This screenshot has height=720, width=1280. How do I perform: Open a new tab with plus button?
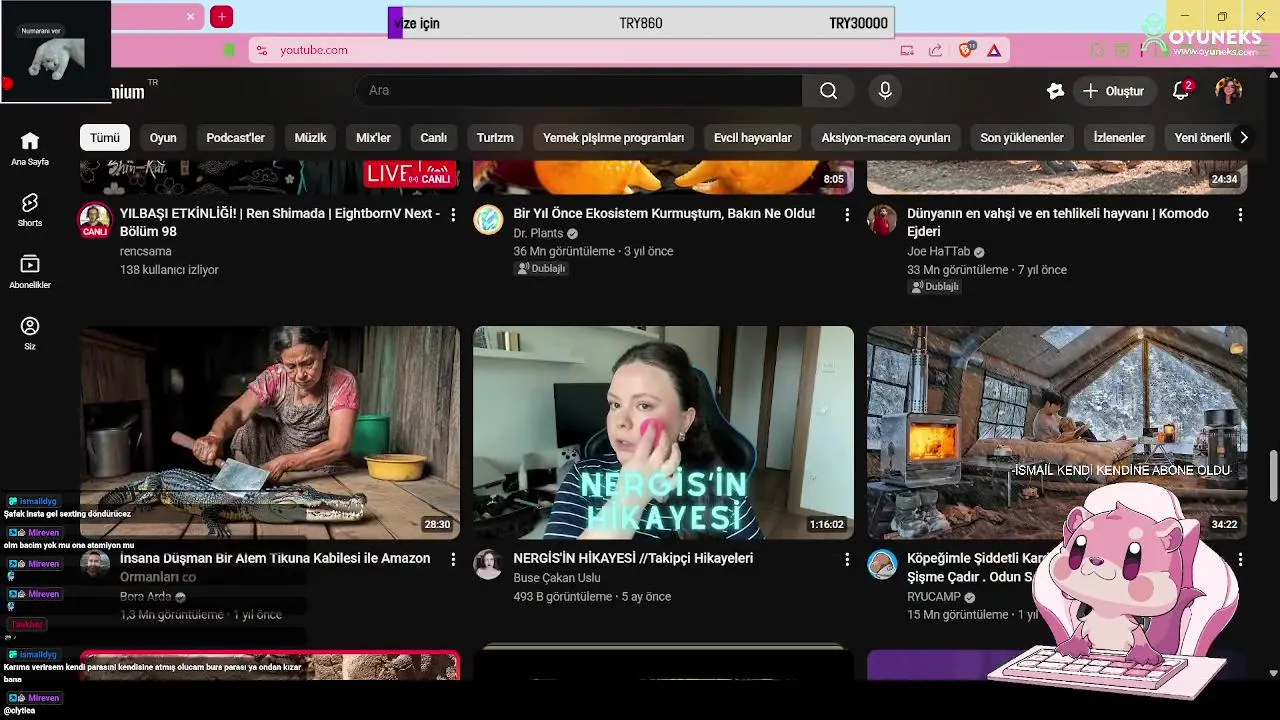pyautogui.click(x=222, y=17)
